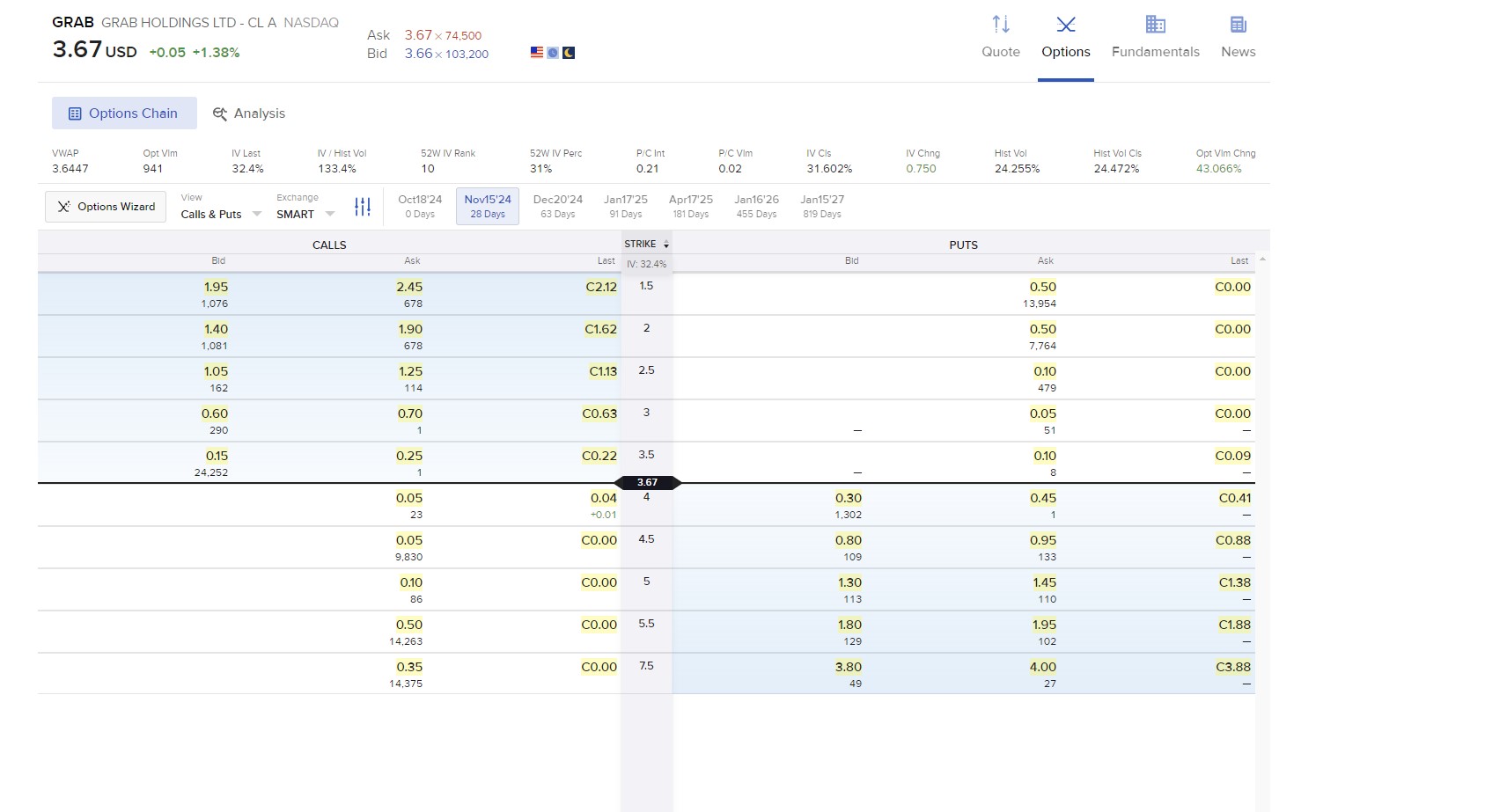Click call ask 1.90 at strike 2
Image resolution: width=1485 pixels, height=812 pixels.
click(410, 329)
